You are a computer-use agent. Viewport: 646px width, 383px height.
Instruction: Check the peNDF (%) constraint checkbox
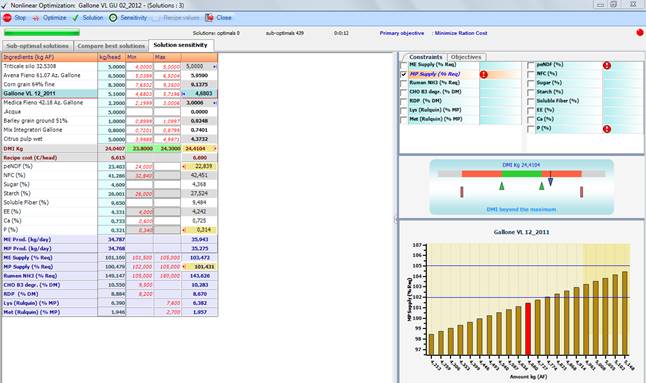click(531, 65)
